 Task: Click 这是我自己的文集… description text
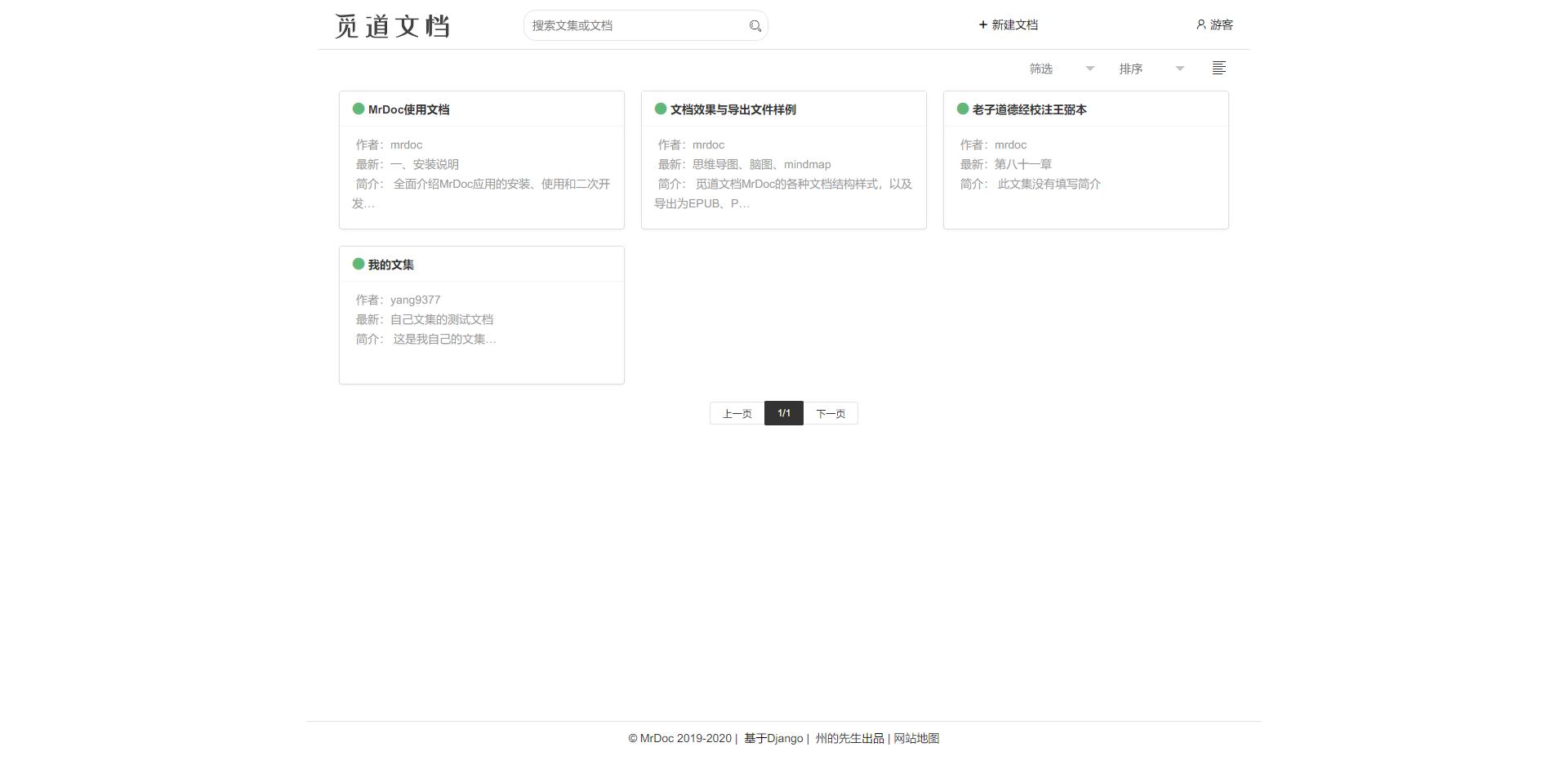click(444, 339)
